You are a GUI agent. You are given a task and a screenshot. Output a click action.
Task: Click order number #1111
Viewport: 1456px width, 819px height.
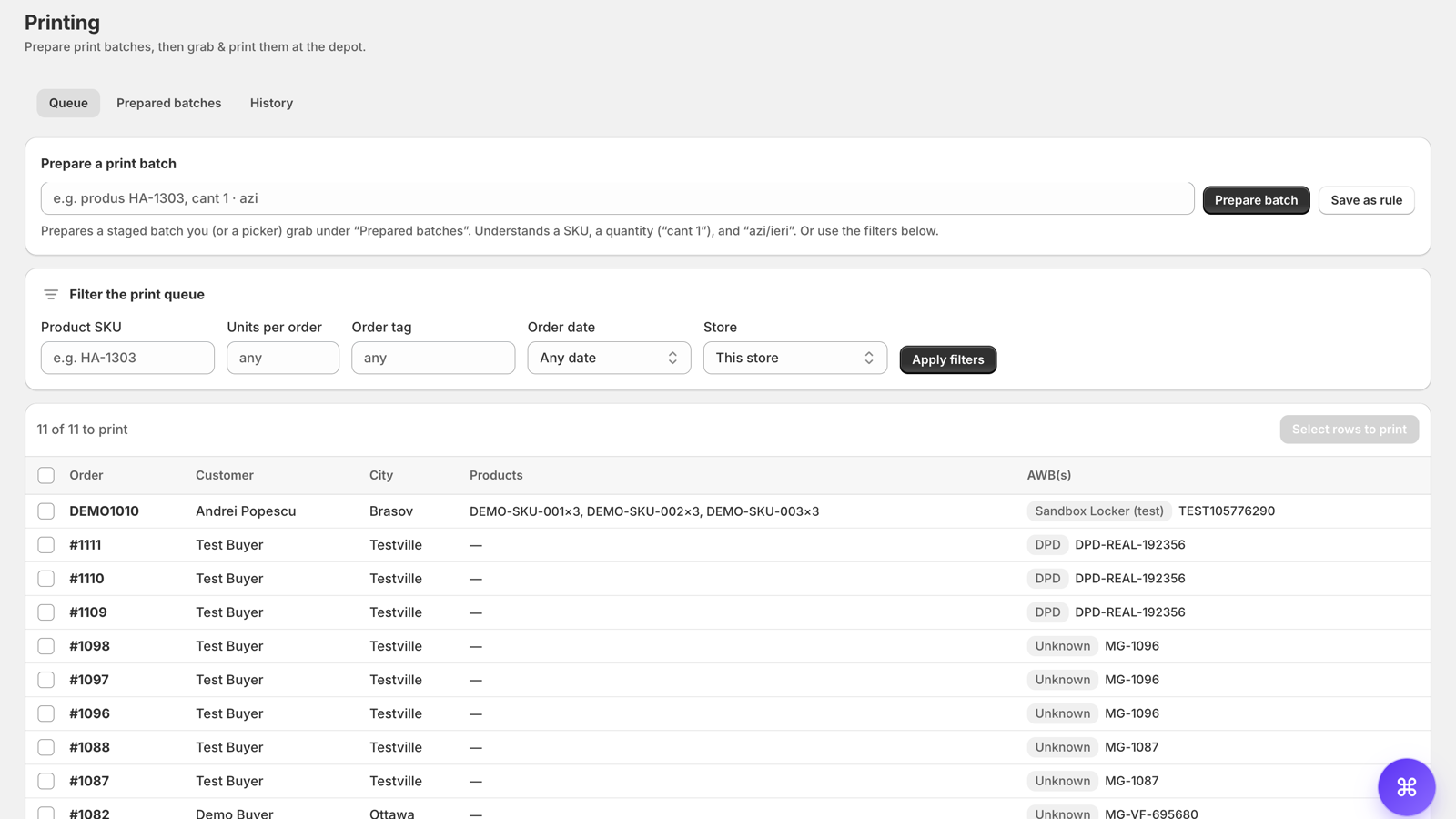click(x=86, y=545)
